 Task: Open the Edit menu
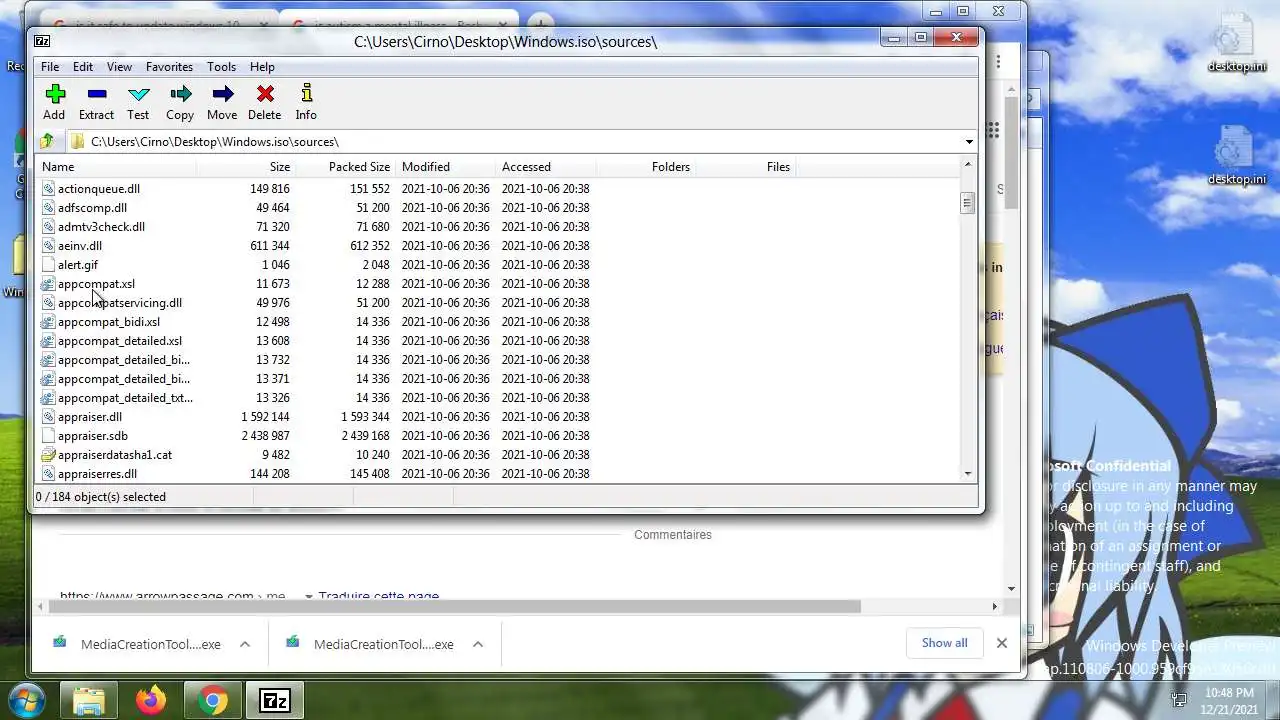point(83,67)
